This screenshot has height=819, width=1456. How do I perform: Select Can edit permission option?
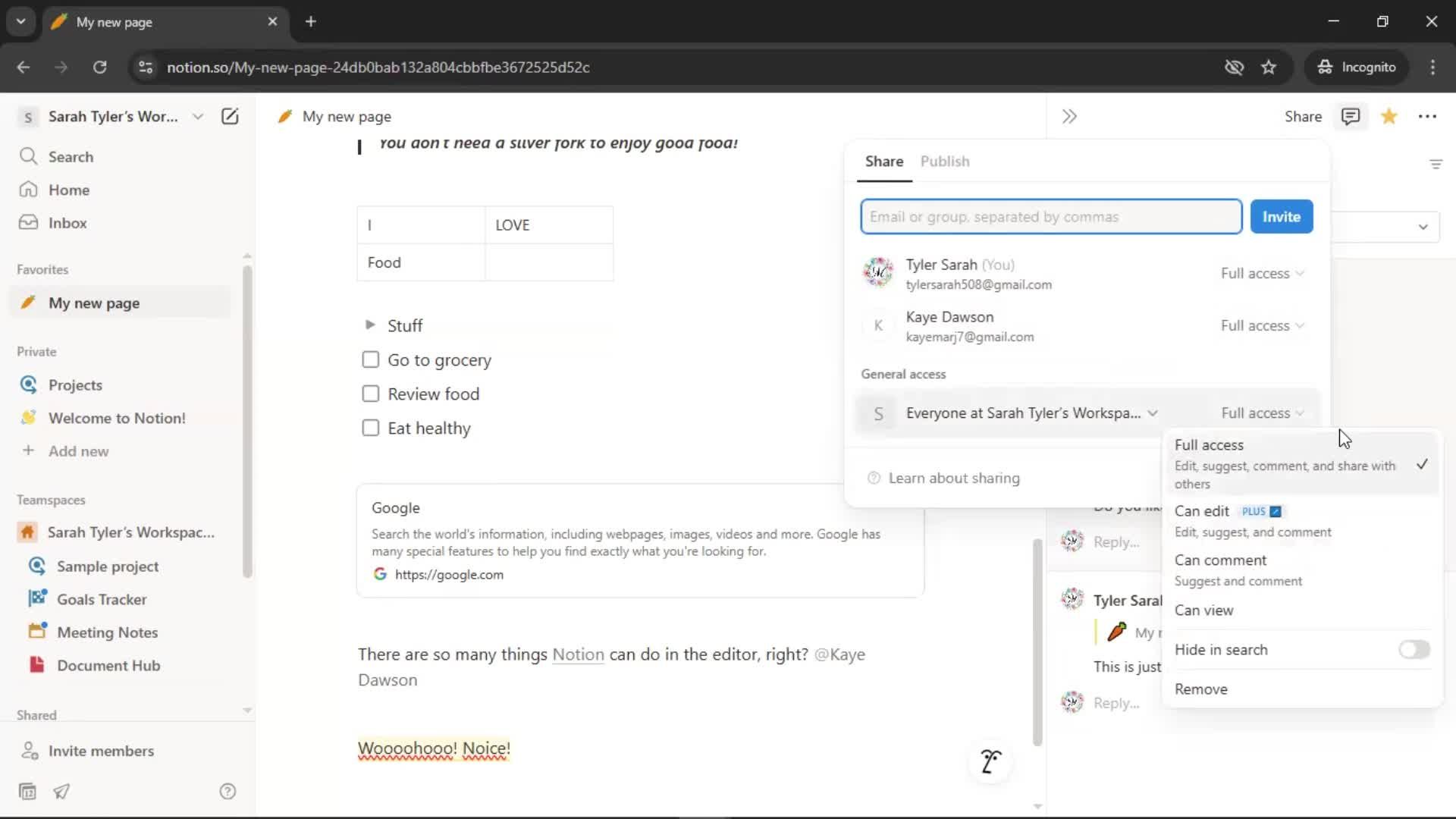point(1301,521)
